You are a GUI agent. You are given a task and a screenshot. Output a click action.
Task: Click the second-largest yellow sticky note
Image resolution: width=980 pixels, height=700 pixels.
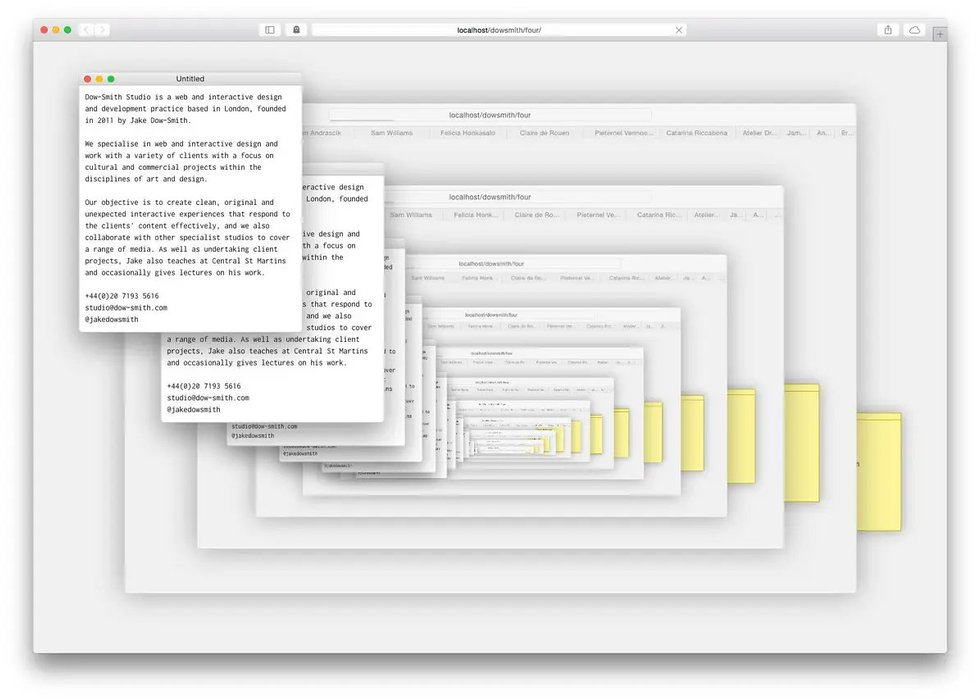click(x=801, y=443)
